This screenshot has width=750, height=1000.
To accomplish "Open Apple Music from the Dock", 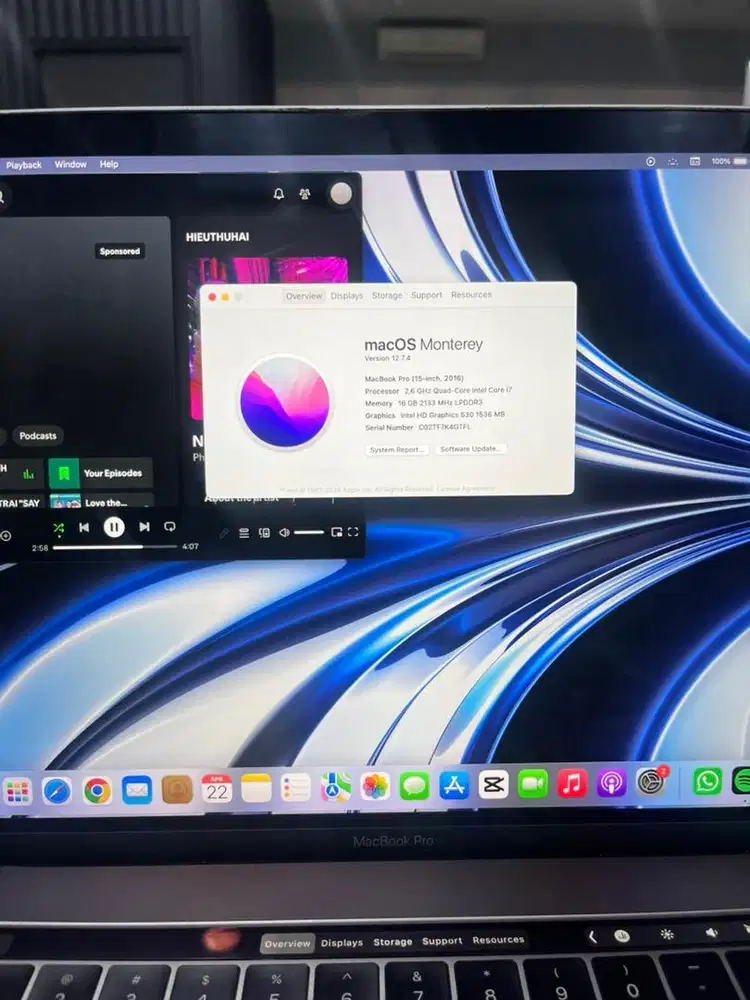I will 572,783.
